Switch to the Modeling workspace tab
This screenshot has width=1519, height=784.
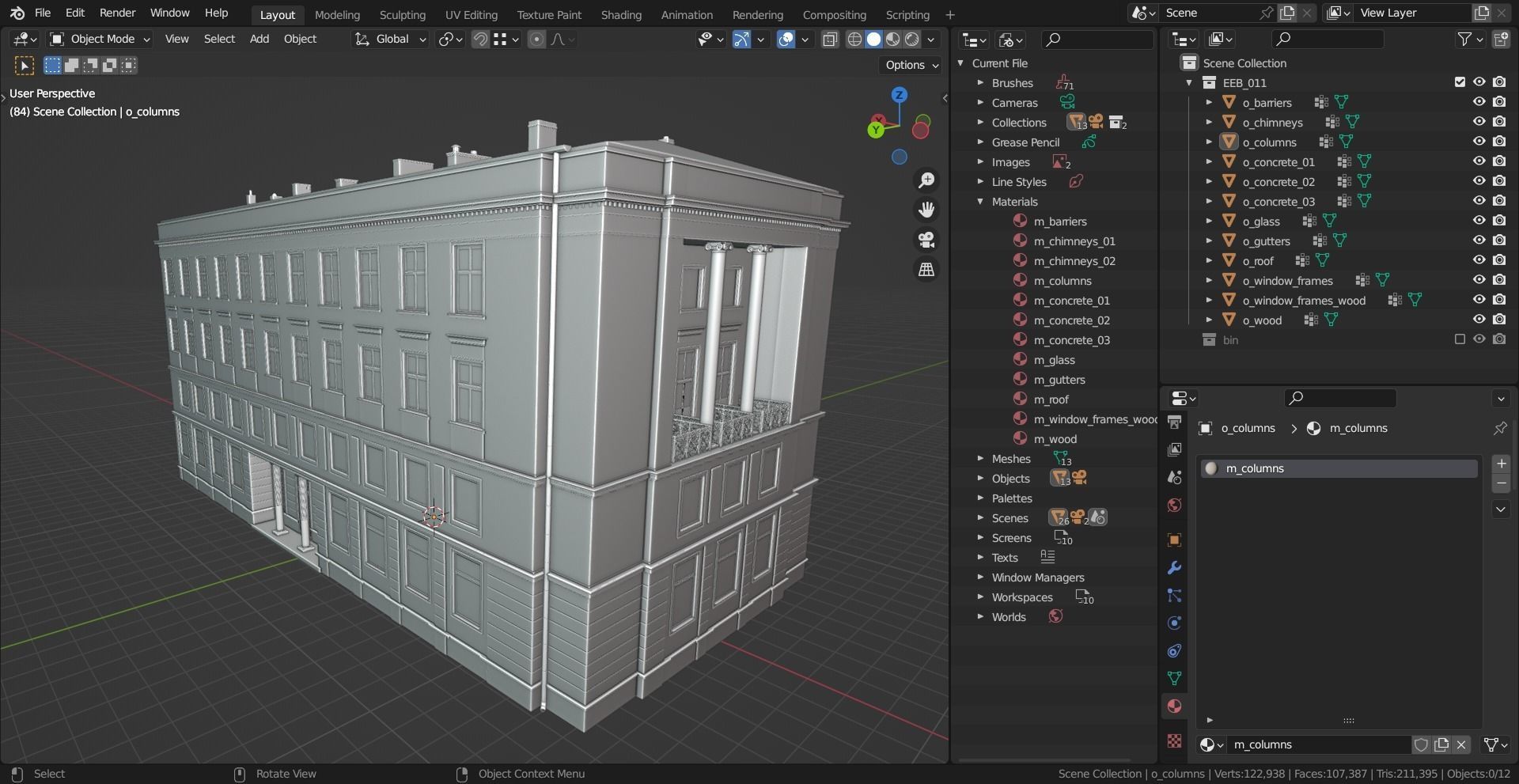(x=337, y=14)
